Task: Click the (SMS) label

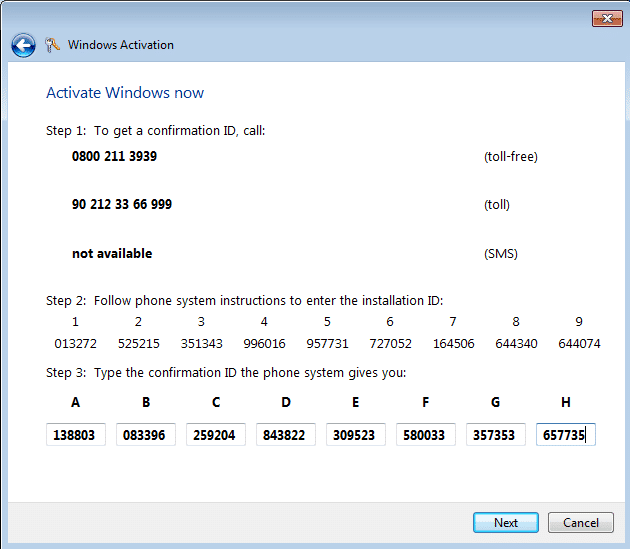Action: pos(501,254)
